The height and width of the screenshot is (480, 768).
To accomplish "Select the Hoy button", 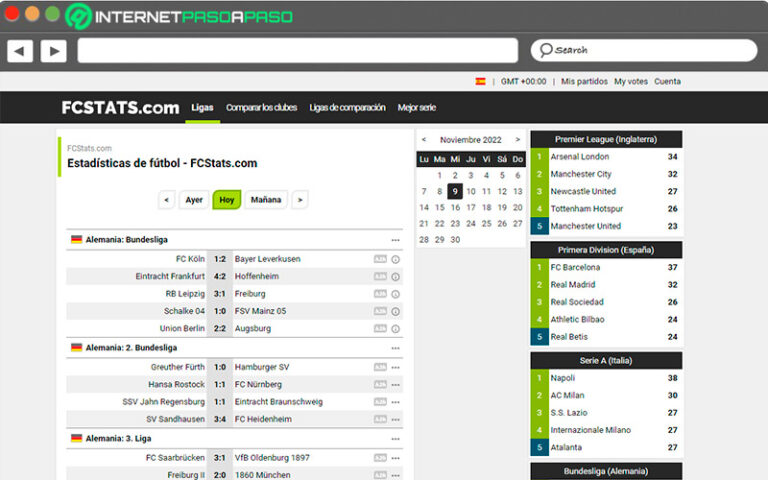I will click(226, 200).
